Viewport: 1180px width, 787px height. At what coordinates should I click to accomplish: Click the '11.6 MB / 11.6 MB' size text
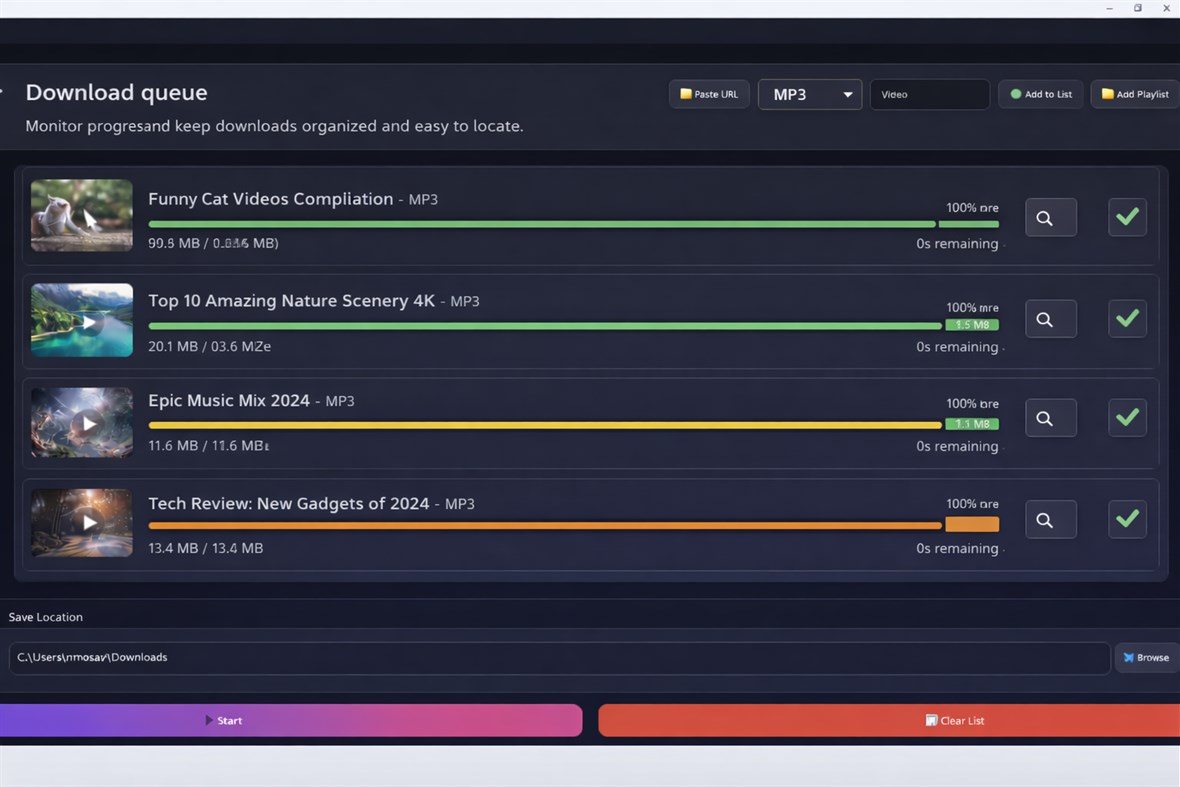point(207,446)
